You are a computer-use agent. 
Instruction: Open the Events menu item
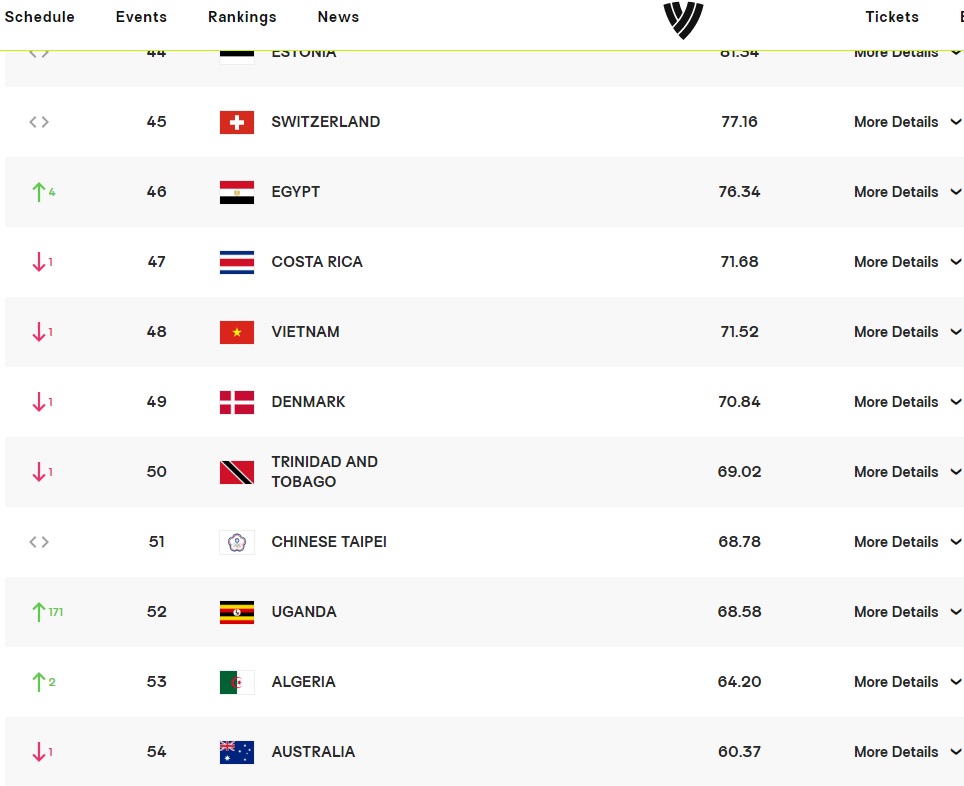pyautogui.click(x=141, y=17)
